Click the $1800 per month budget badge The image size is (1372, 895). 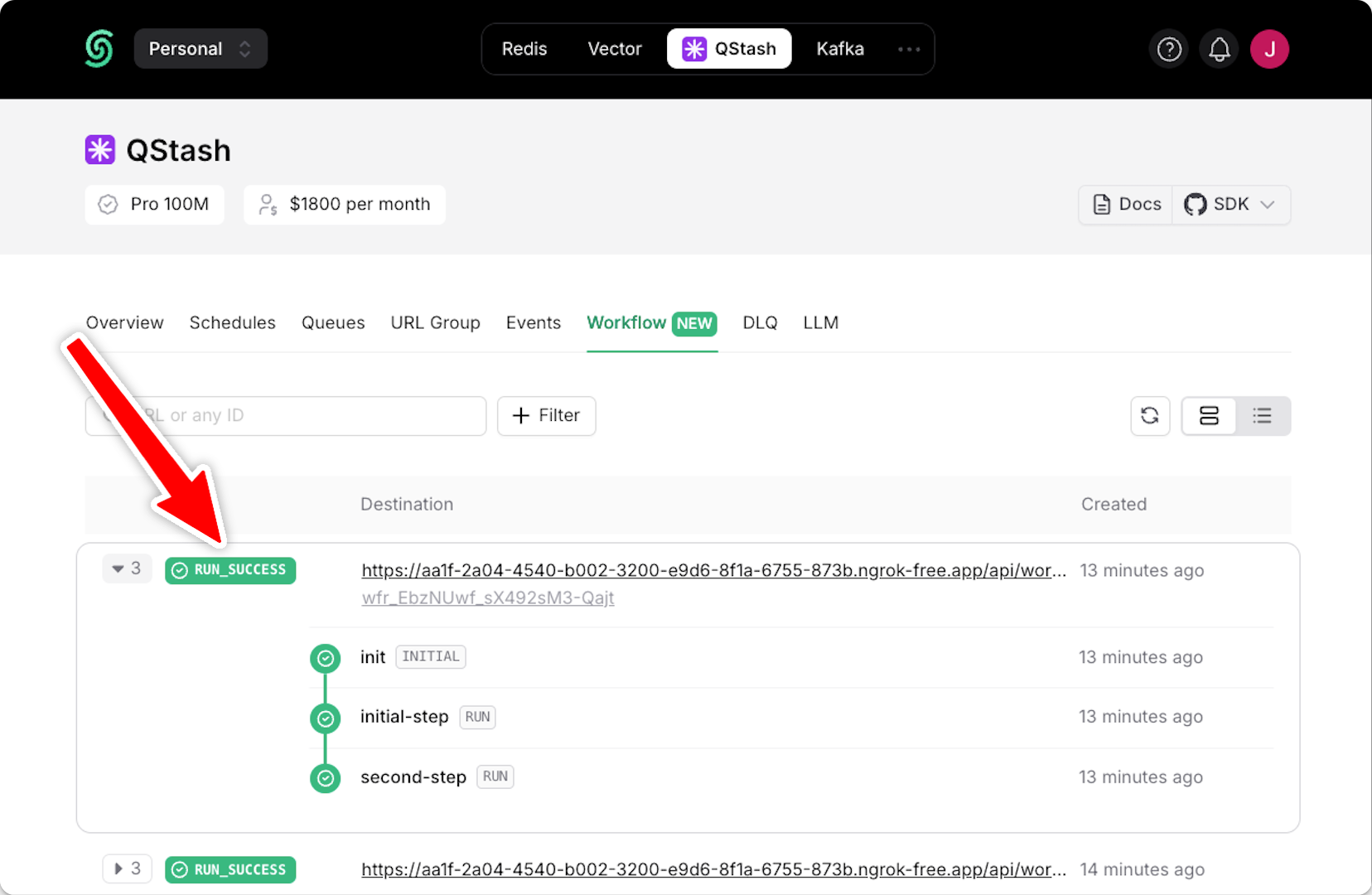(x=345, y=205)
